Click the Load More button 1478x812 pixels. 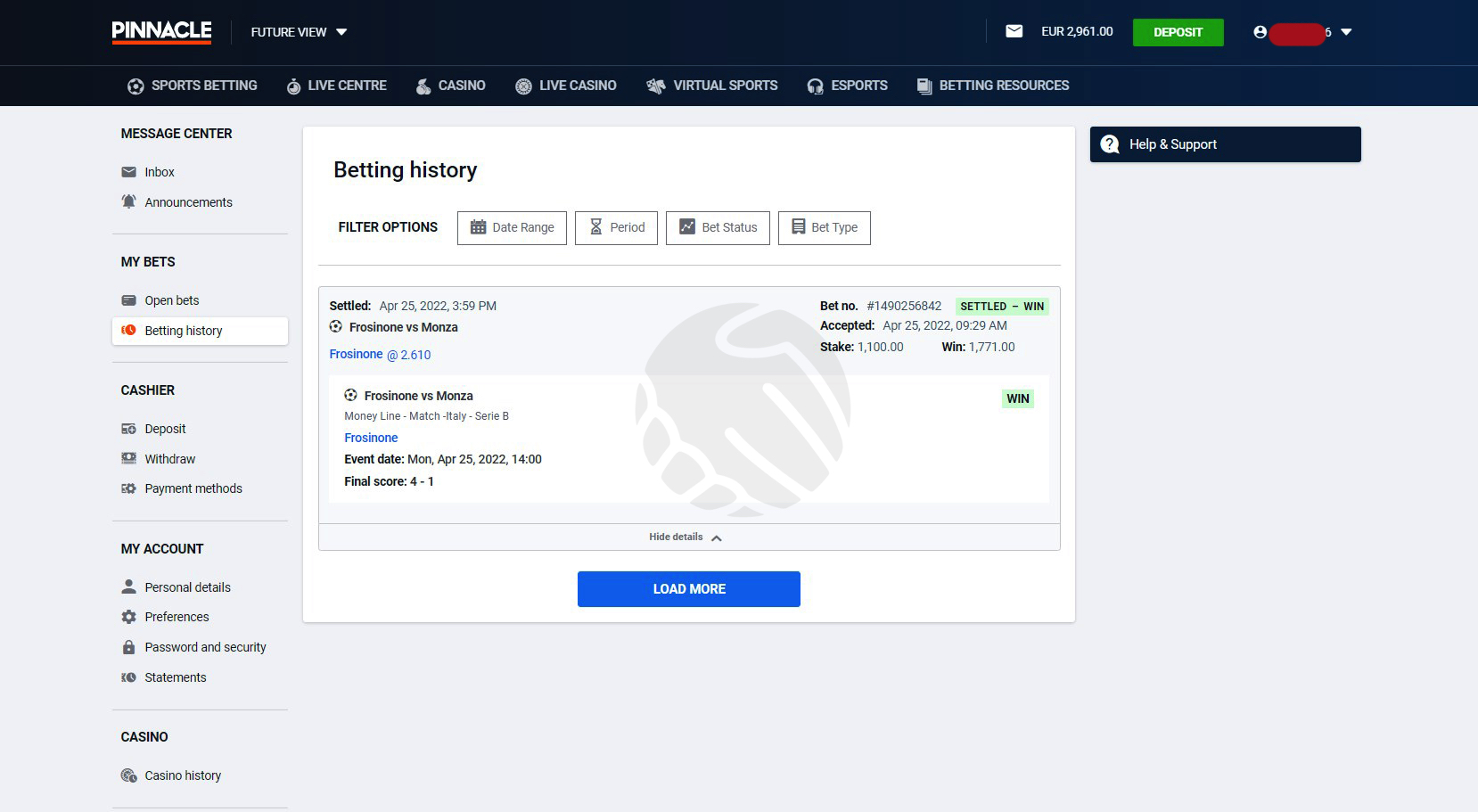click(x=689, y=589)
